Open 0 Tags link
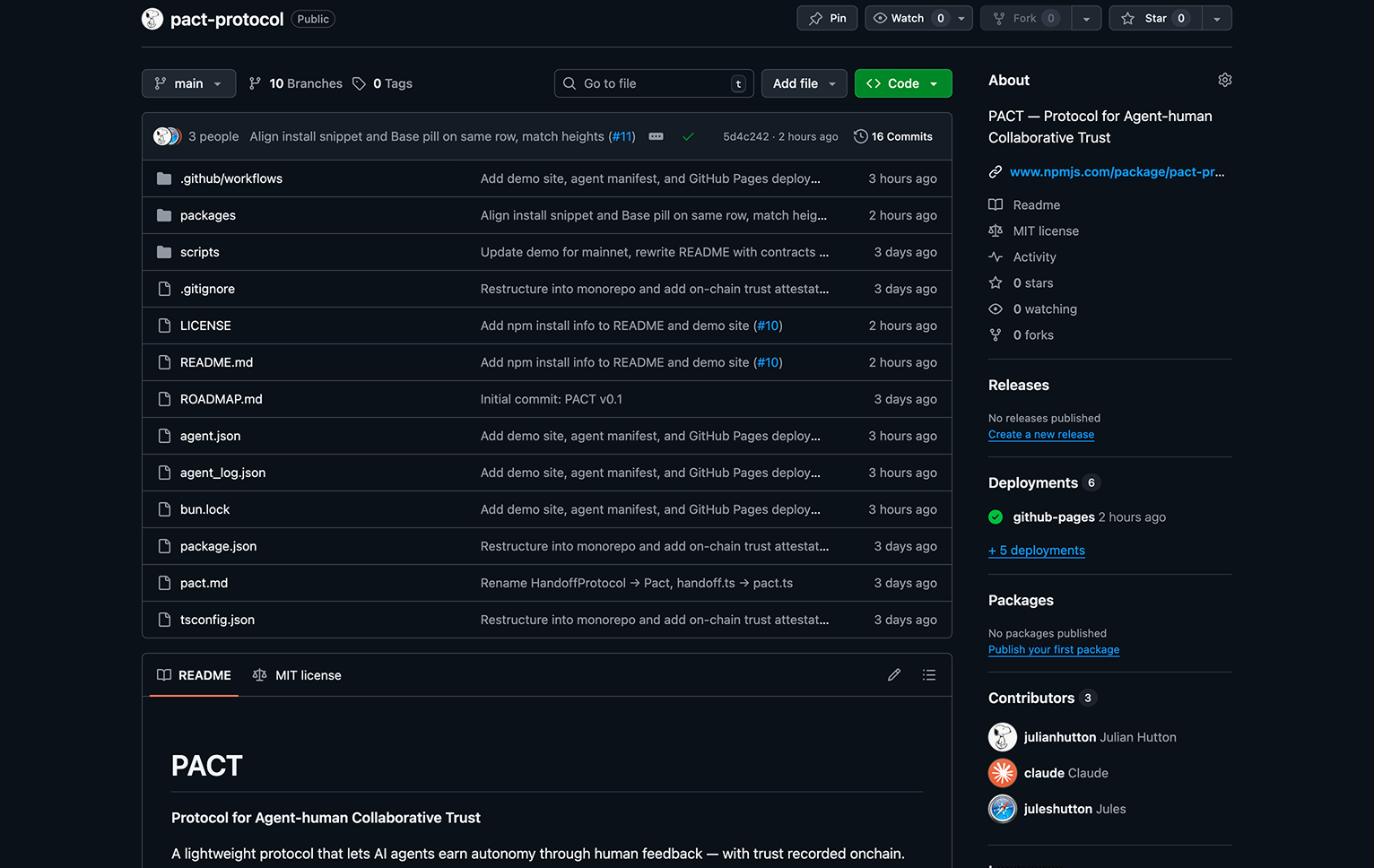 pyautogui.click(x=383, y=83)
